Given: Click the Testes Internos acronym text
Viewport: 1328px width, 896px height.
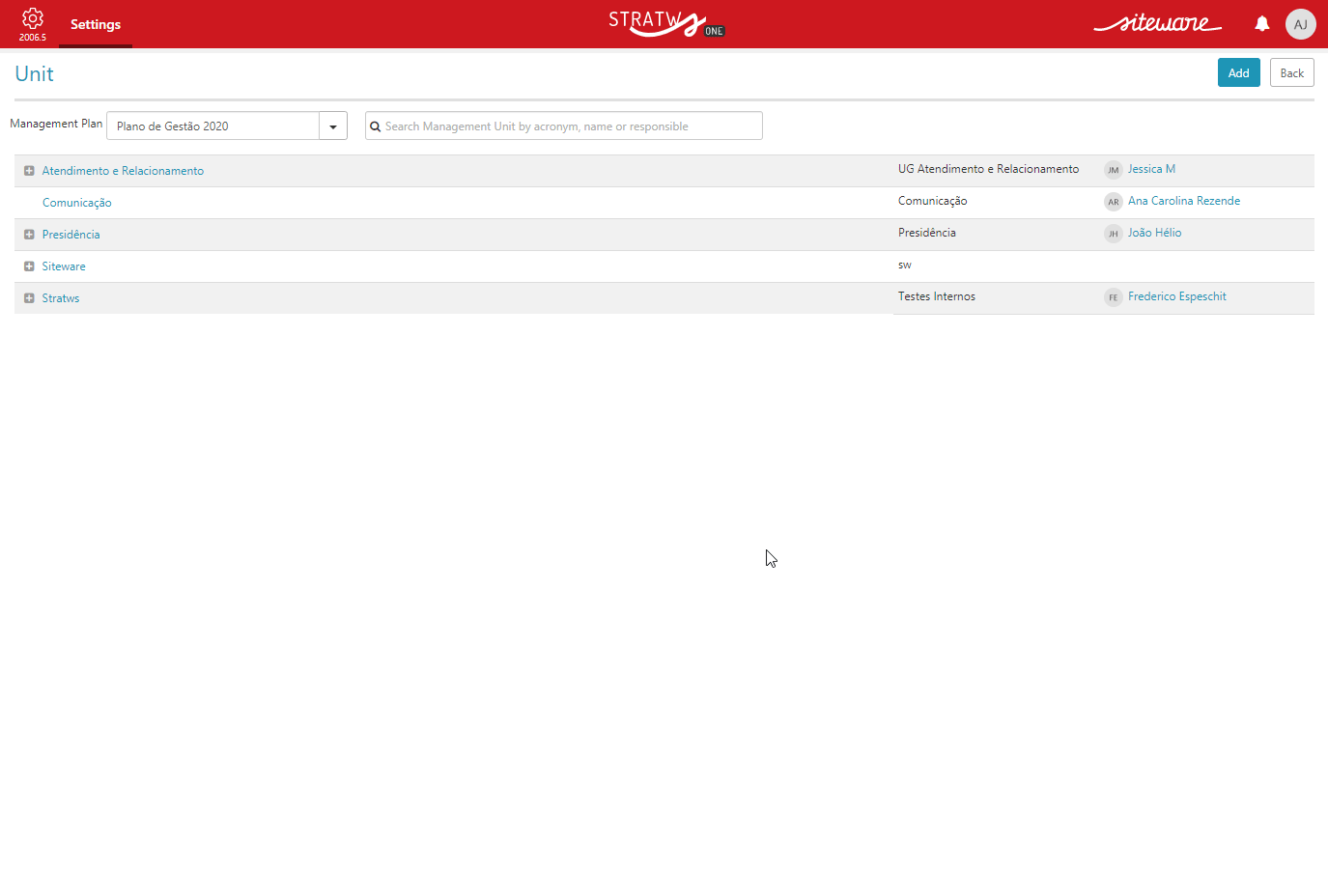Looking at the screenshot, I should coord(936,296).
